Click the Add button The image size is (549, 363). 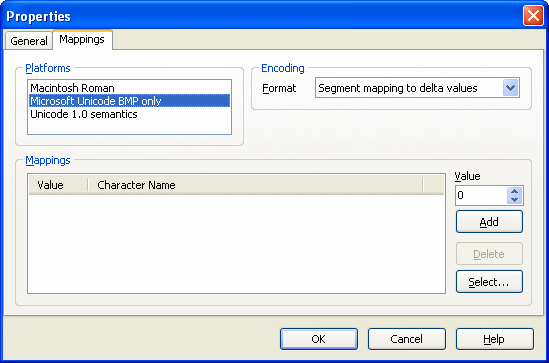(x=489, y=222)
